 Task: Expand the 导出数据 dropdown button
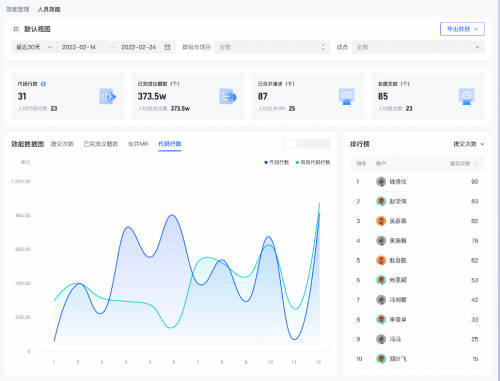(x=462, y=29)
